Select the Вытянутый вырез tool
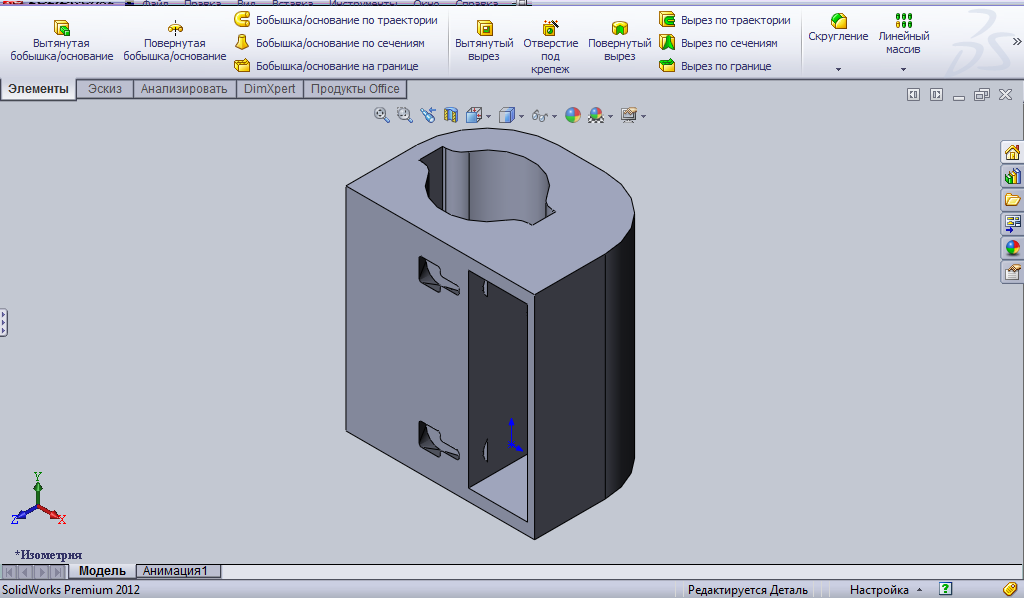 click(484, 40)
